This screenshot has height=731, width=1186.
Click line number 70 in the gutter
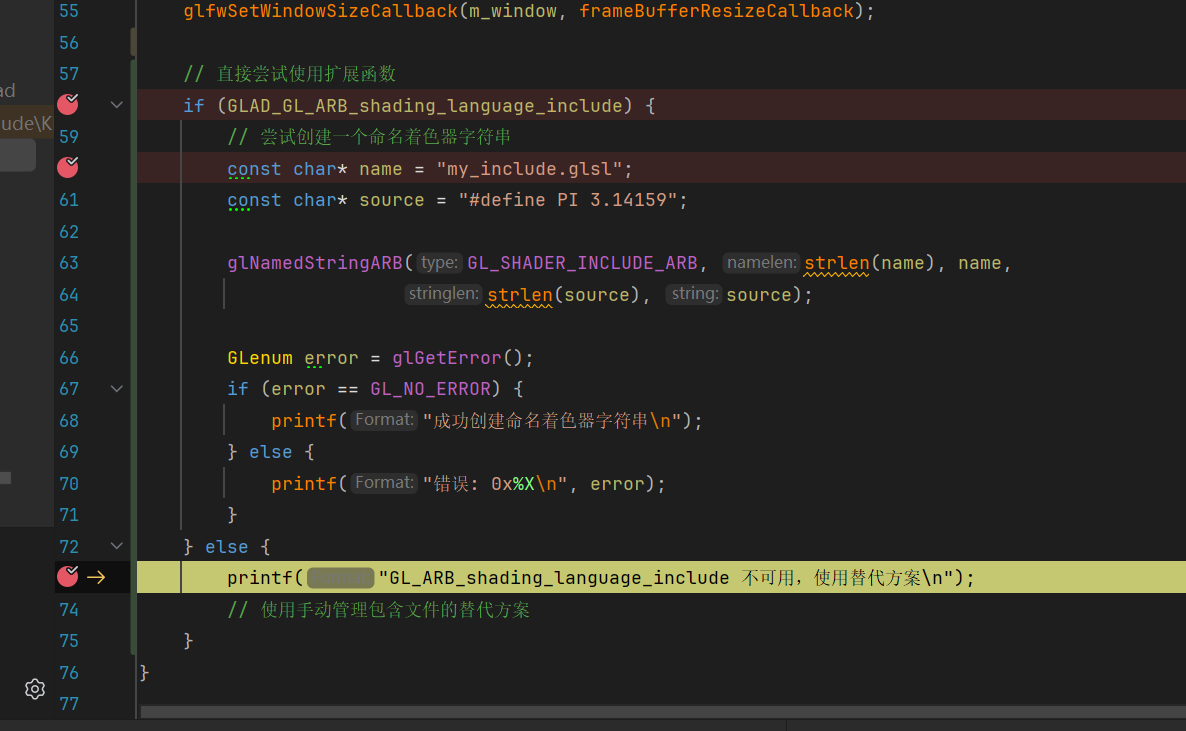[x=69, y=484]
